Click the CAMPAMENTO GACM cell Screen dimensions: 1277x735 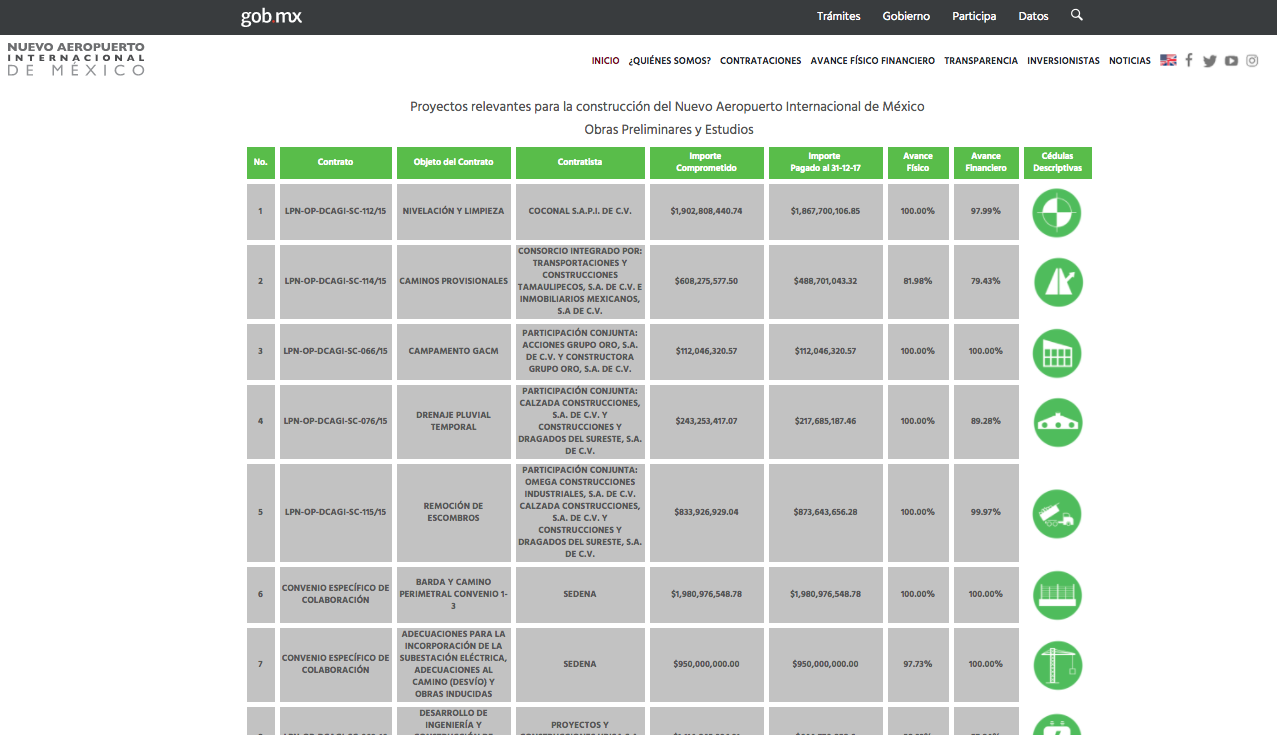click(x=454, y=351)
